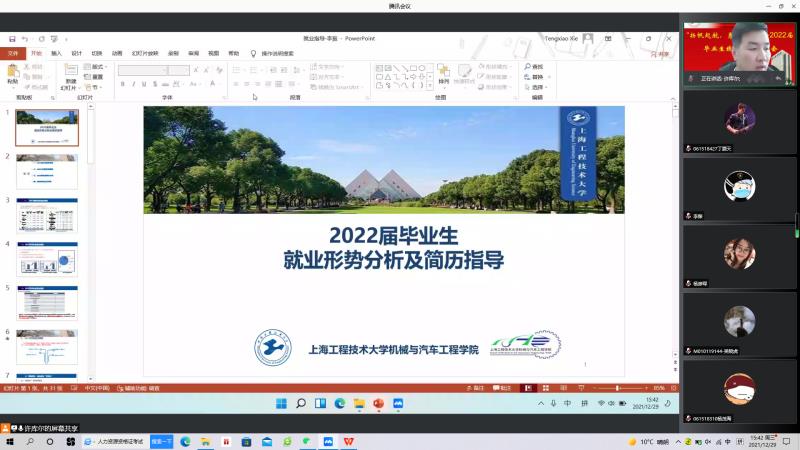Click the 共享 share button
The image size is (800, 450).
663,53
